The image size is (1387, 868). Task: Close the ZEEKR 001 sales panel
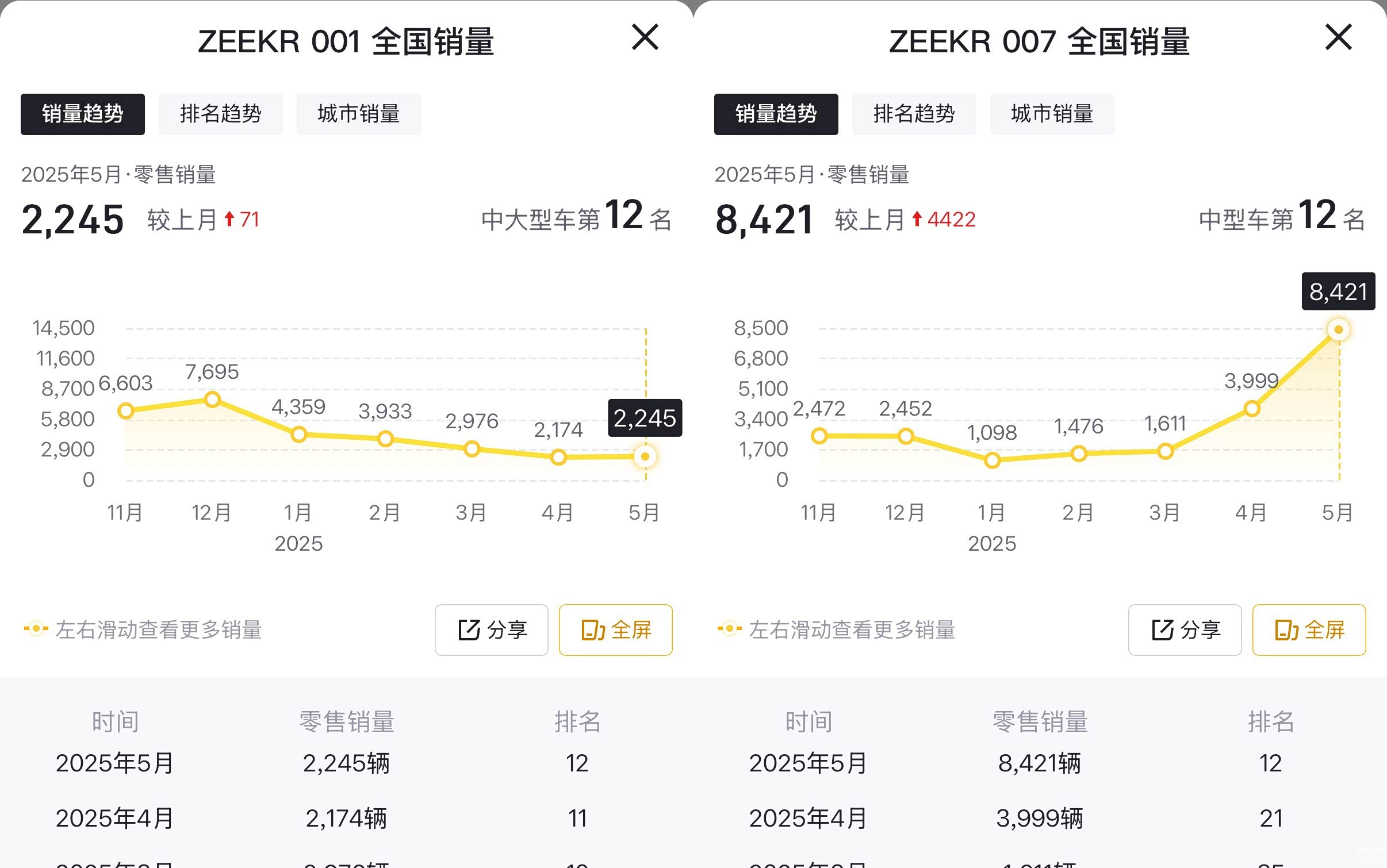(x=645, y=37)
